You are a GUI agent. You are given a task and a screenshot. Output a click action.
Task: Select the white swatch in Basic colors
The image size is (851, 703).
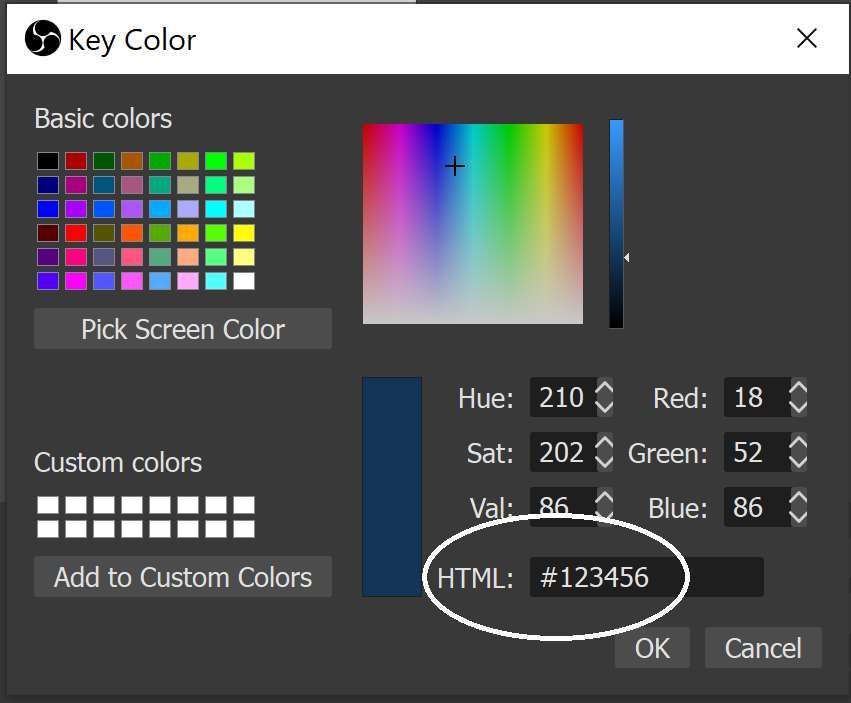coord(244,281)
